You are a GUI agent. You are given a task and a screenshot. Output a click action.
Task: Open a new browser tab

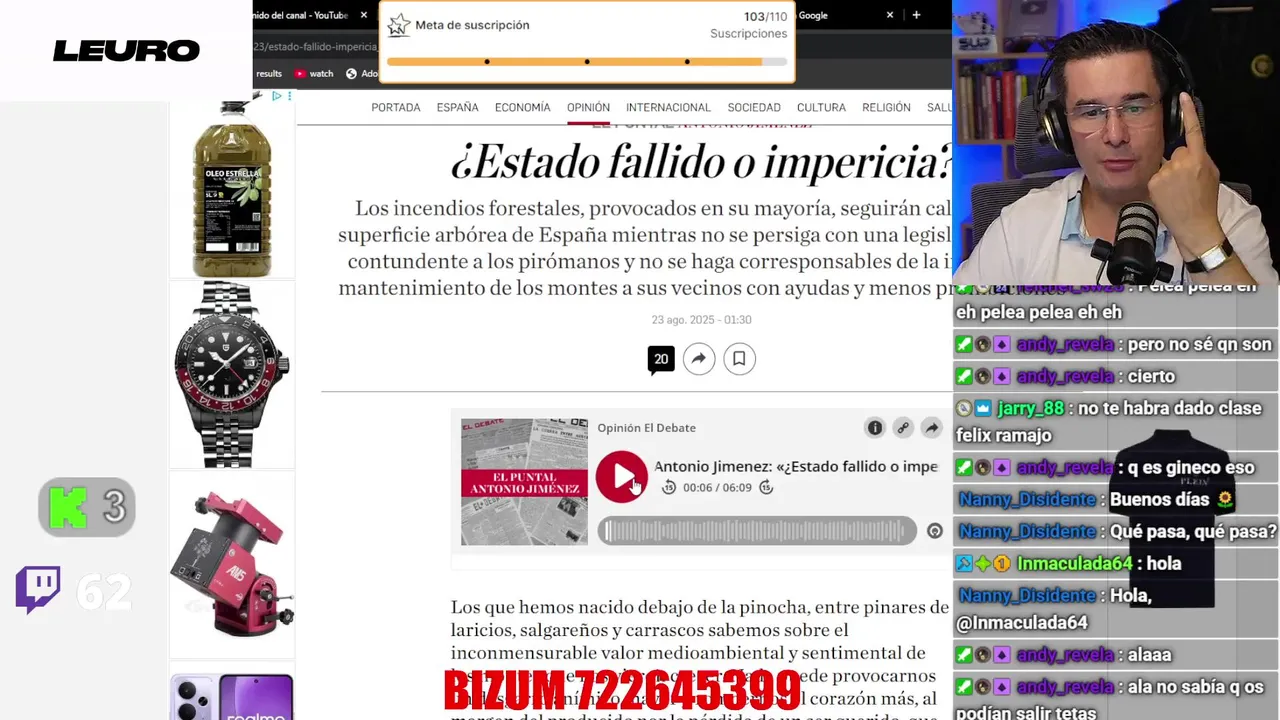click(x=916, y=15)
